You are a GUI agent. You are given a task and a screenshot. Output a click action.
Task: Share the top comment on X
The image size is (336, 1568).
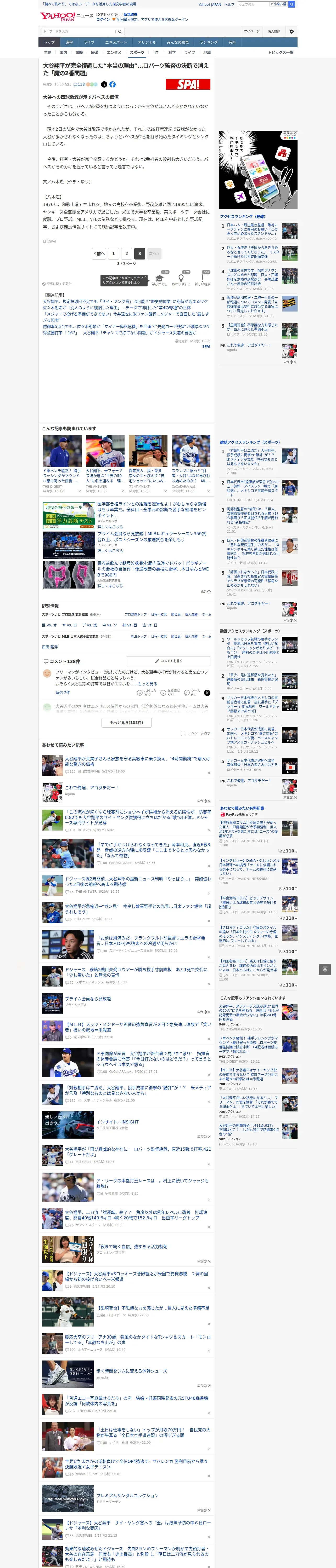[207, 693]
